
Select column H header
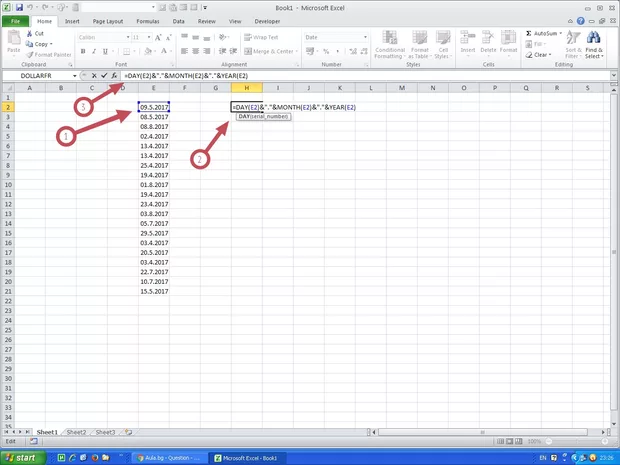click(x=247, y=88)
